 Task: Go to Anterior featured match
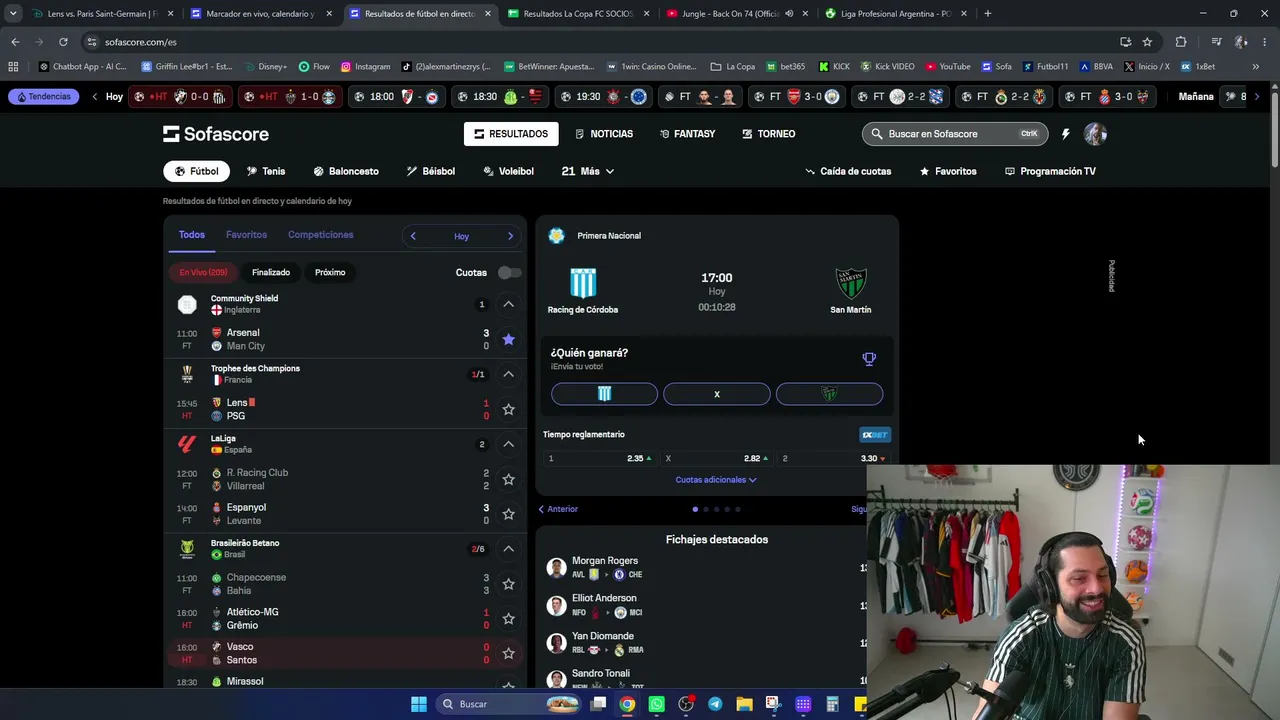(x=558, y=509)
